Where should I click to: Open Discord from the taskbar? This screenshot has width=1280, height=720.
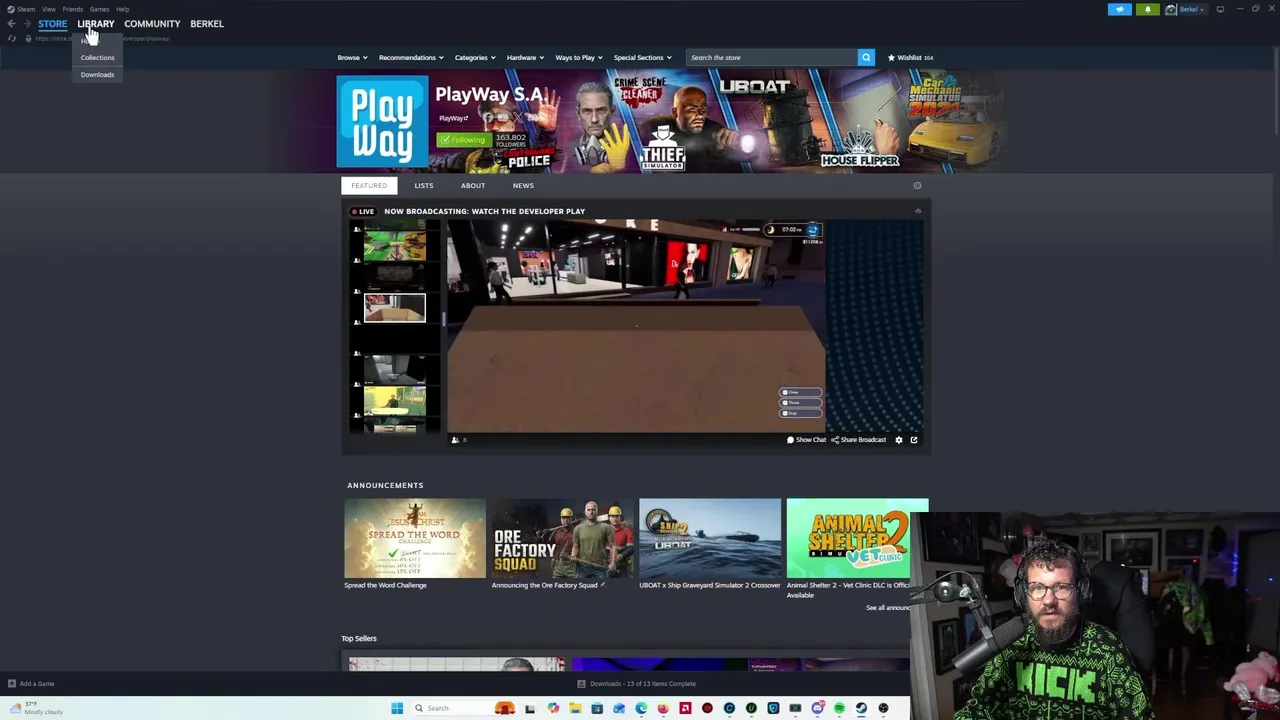tap(817, 708)
